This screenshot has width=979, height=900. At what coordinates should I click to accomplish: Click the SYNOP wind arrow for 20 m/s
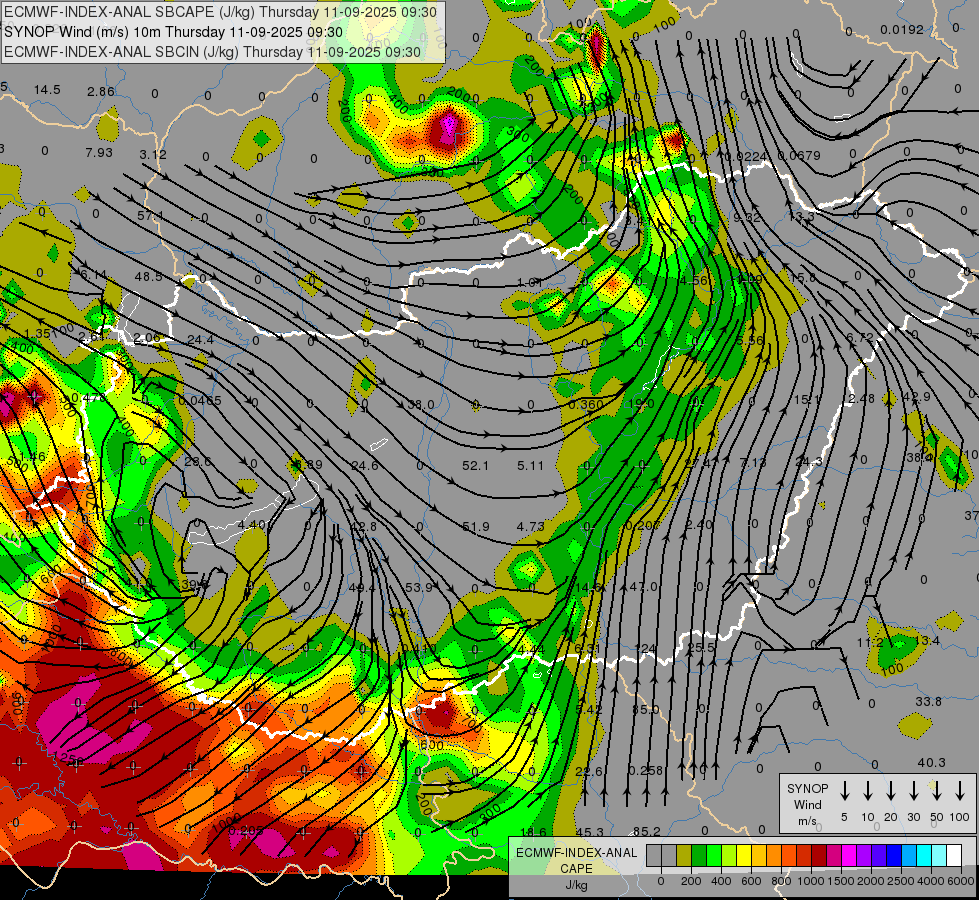[891, 791]
